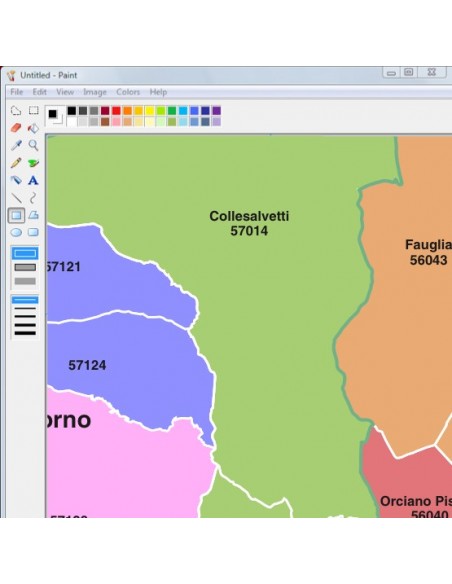
Task: Choose outline with fill shape style
Action: tap(25, 267)
